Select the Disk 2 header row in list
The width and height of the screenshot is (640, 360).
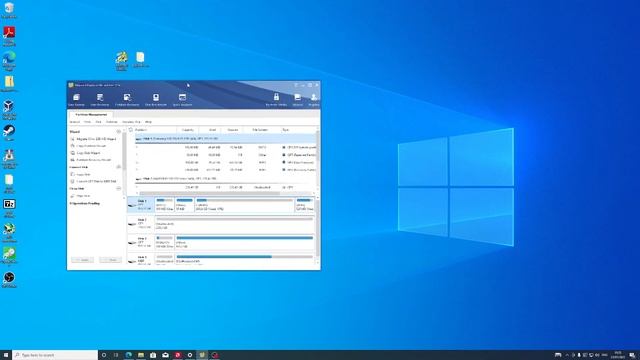[x=225, y=178]
